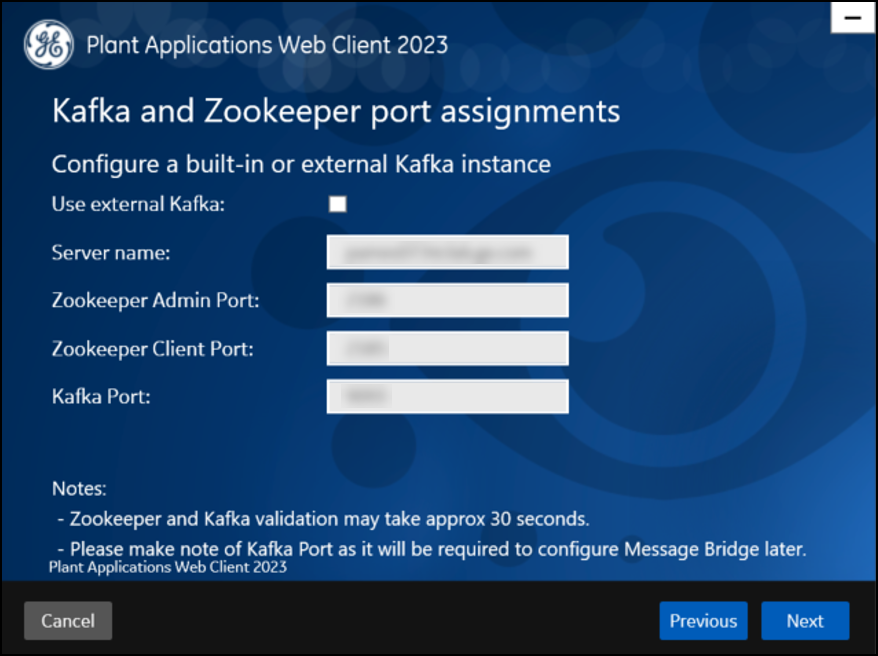Click the "Zookeeper Admin Port:" label
The width and height of the screenshot is (878, 656).
click(x=156, y=301)
